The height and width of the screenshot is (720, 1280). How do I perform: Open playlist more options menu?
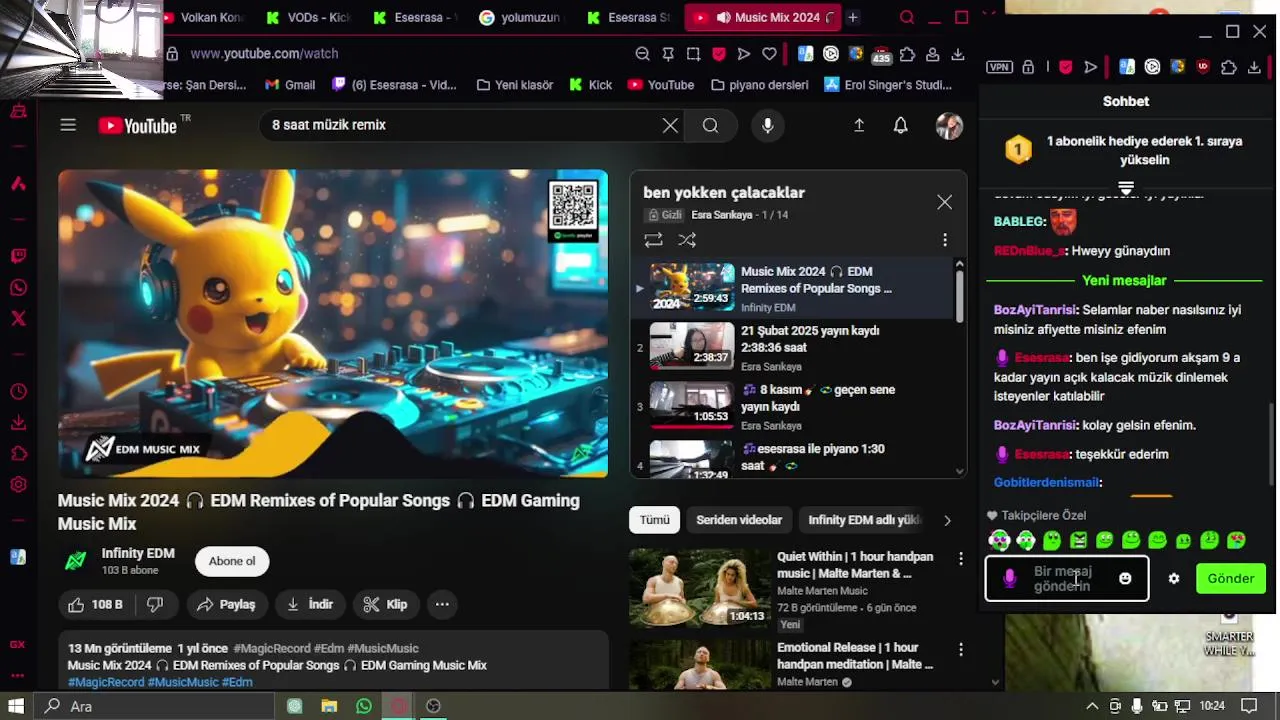point(944,240)
